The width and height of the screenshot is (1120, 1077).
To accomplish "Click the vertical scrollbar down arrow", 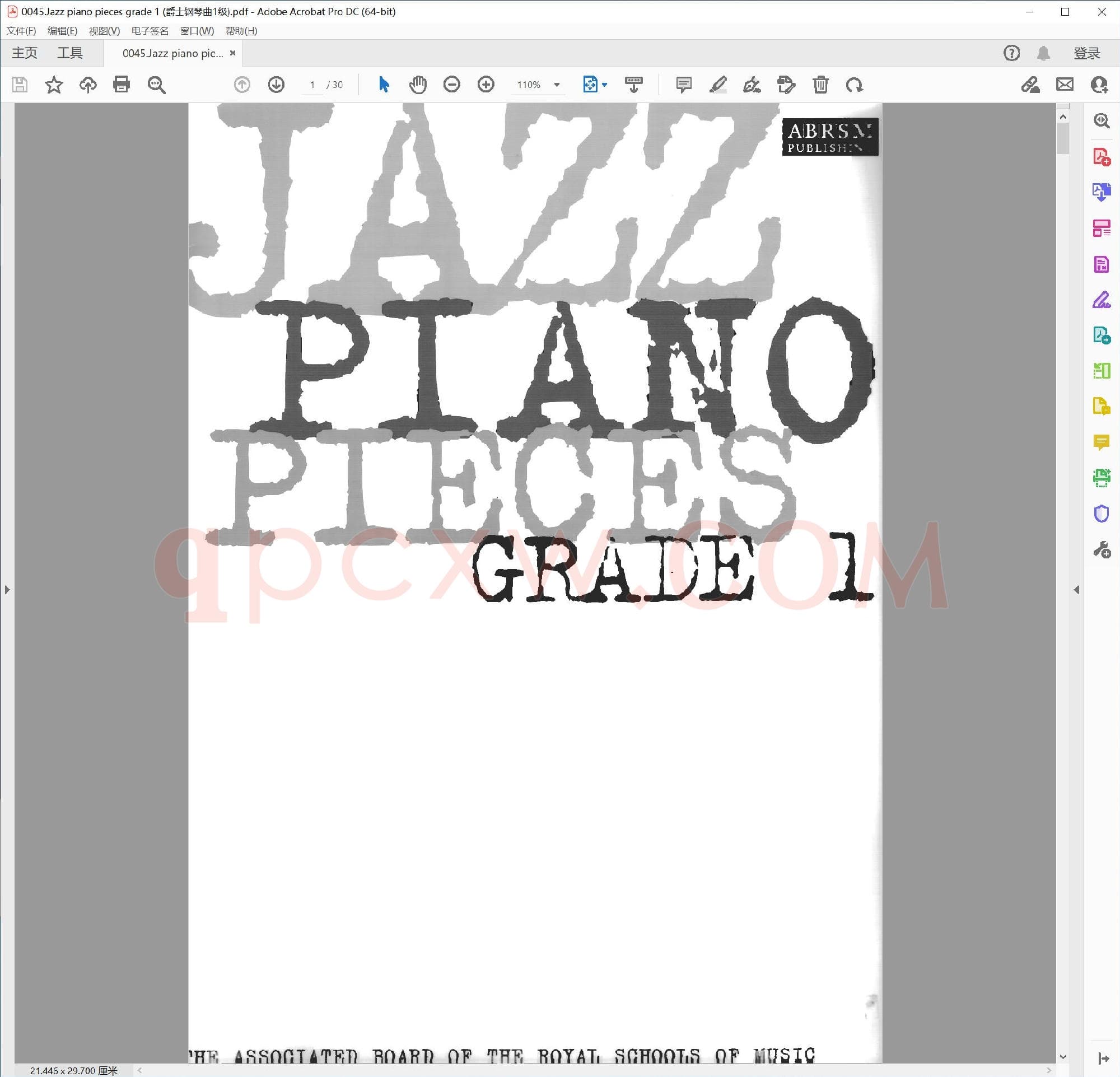I will pyautogui.click(x=1063, y=1056).
